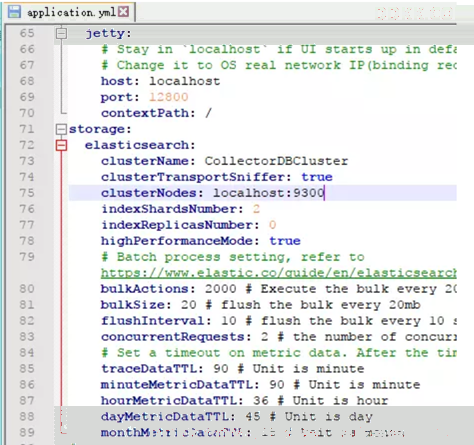Click the 'concurrentRequests: 2' text

pyautogui.click(x=185, y=337)
